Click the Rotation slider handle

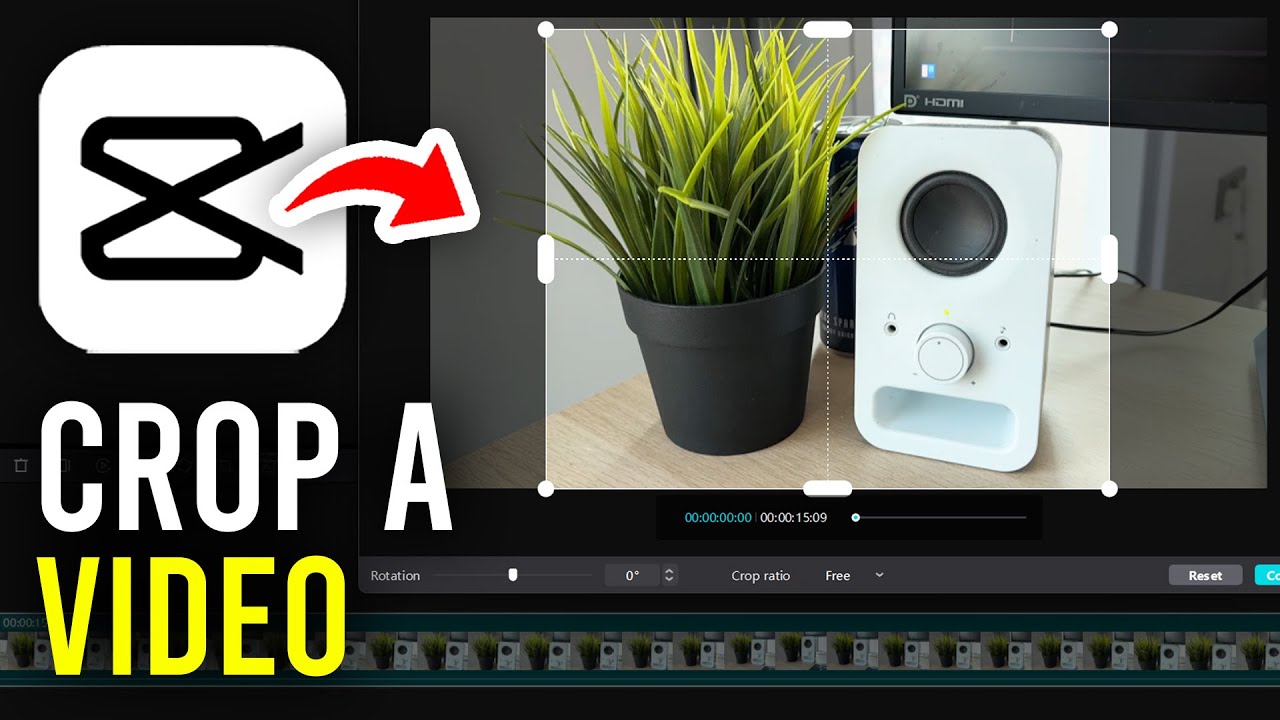tap(513, 574)
